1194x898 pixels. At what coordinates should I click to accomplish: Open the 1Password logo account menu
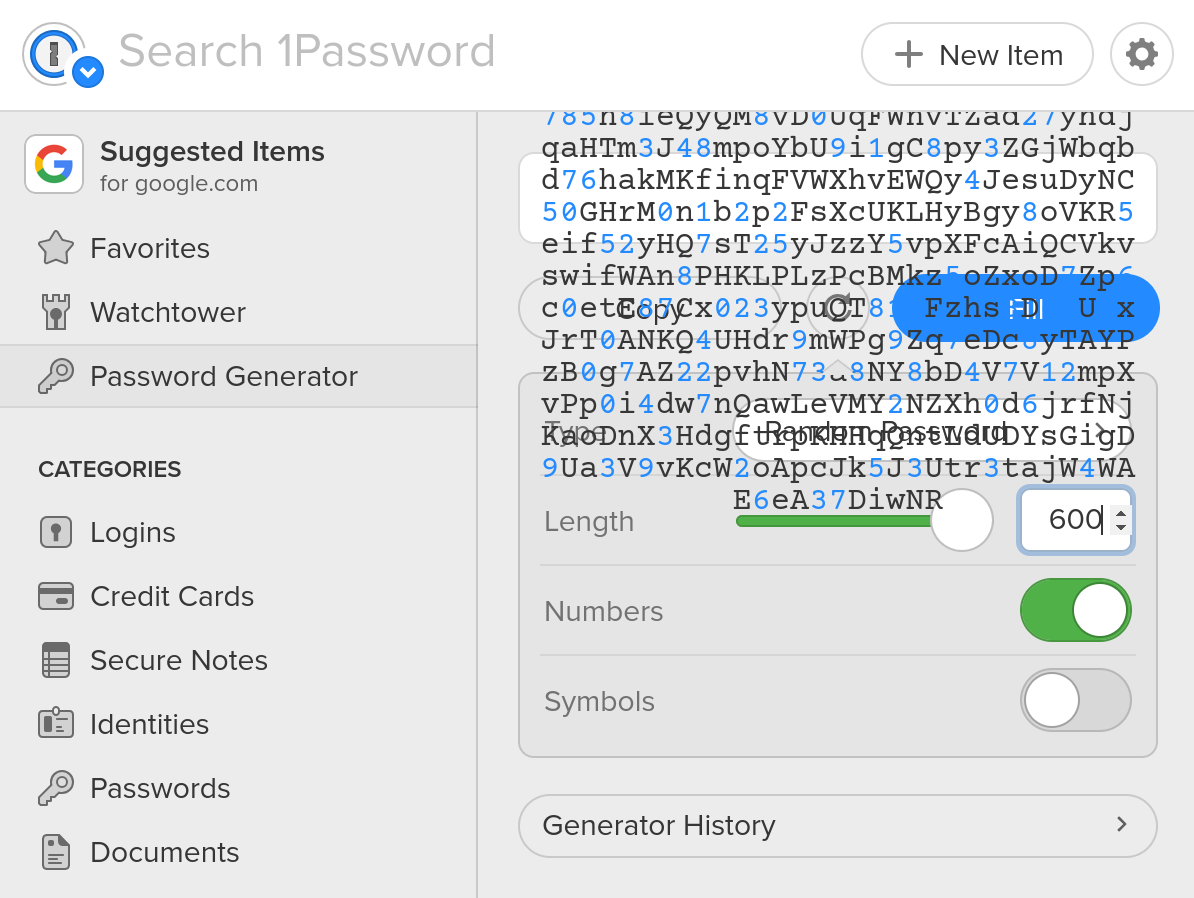point(62,55)
